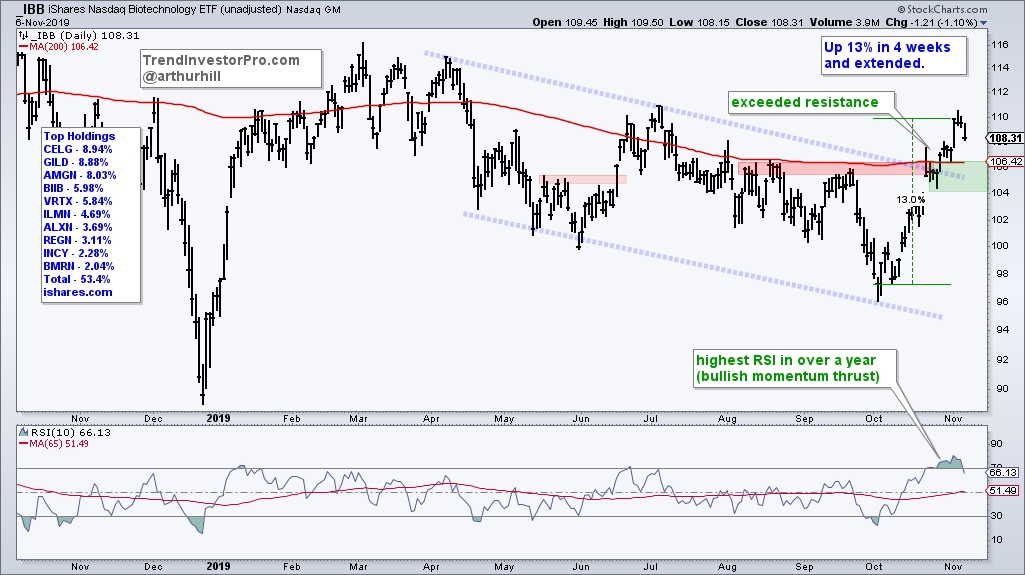This screenshot has width=1025, height=575.
Task: Click the ishares.com source link
Action: click(x=78, y=292)
